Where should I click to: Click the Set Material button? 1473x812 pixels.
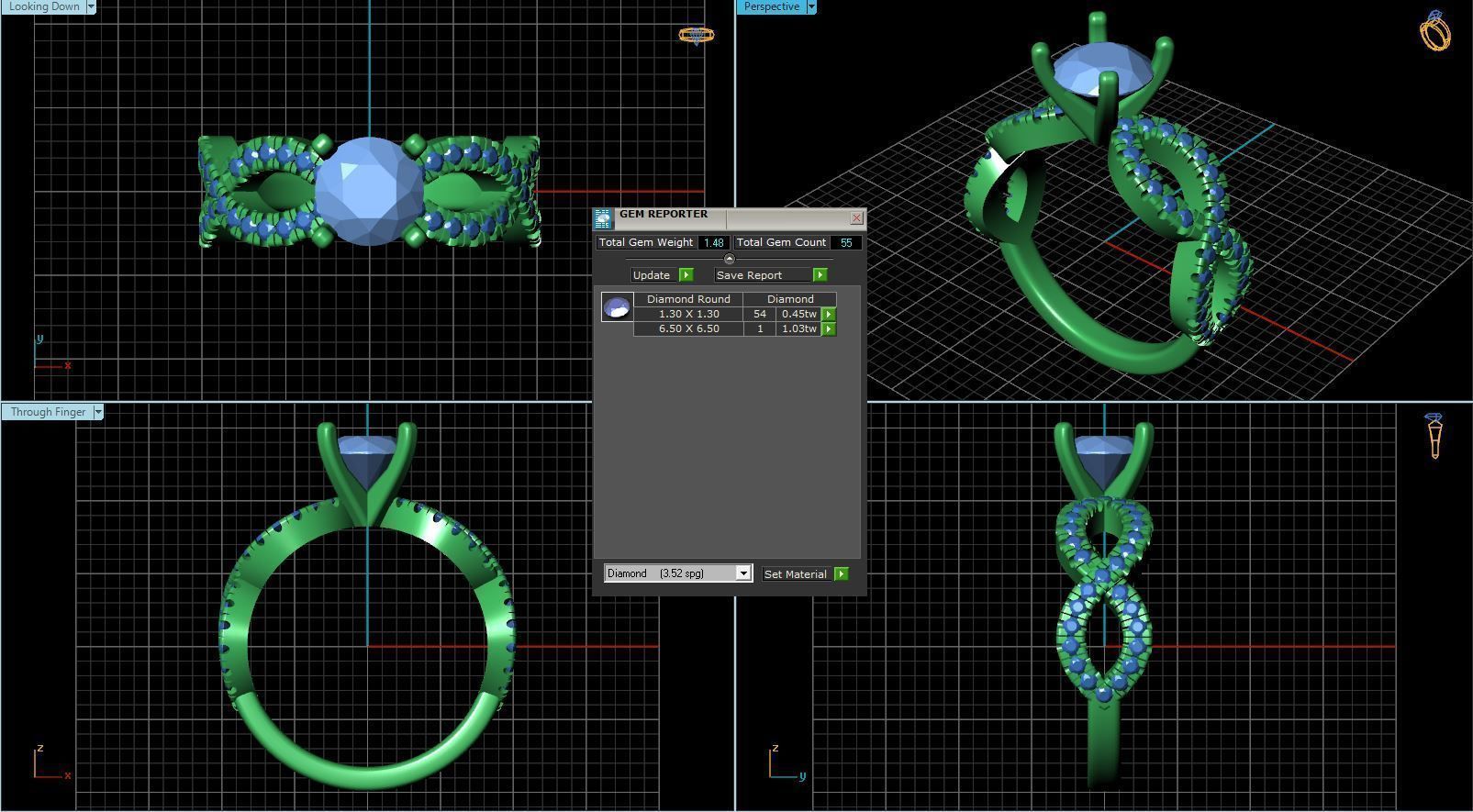pos(796,574)
